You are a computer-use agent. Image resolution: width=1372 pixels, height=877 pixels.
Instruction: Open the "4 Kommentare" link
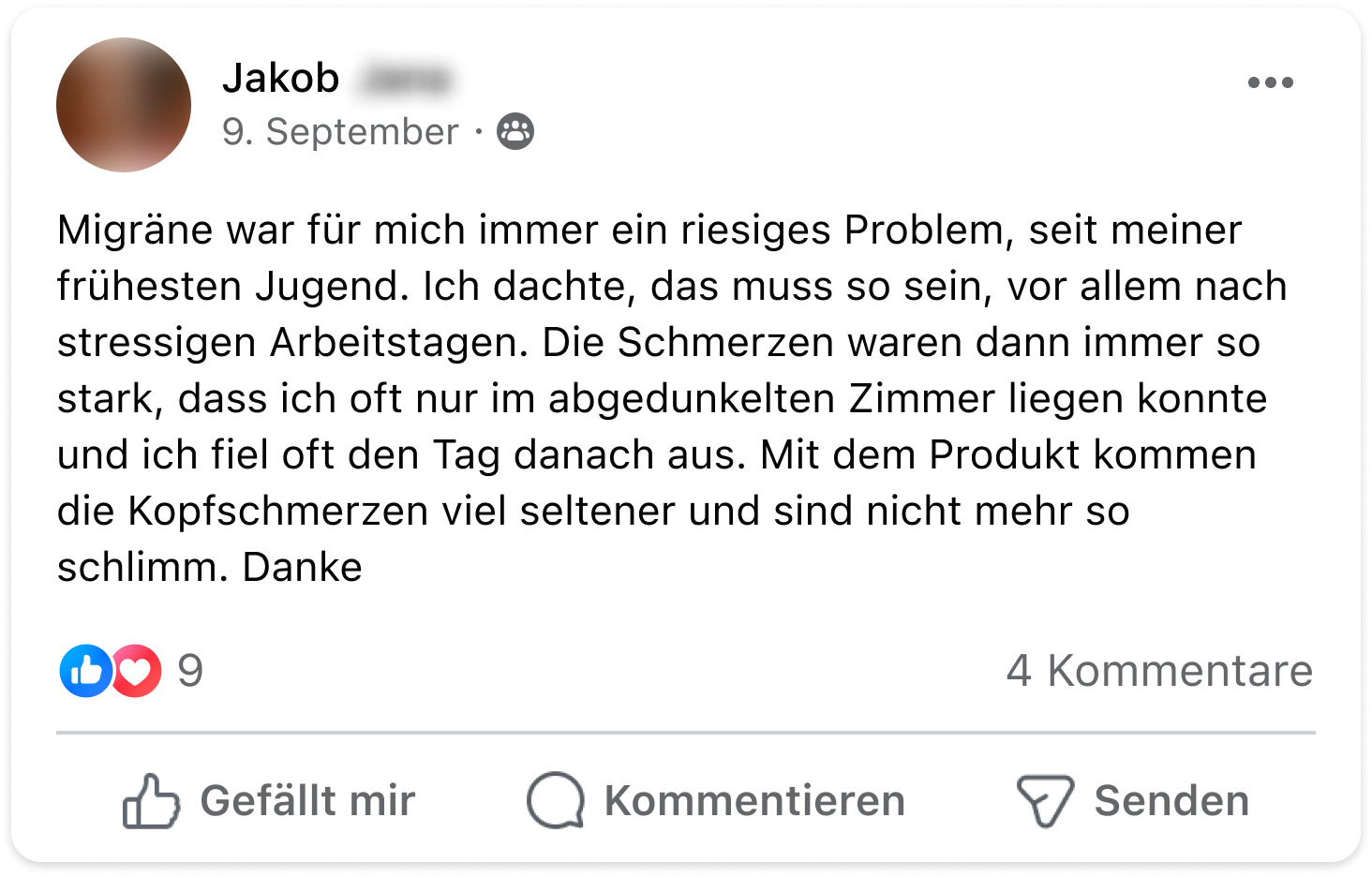click(x=1159, y=671)
